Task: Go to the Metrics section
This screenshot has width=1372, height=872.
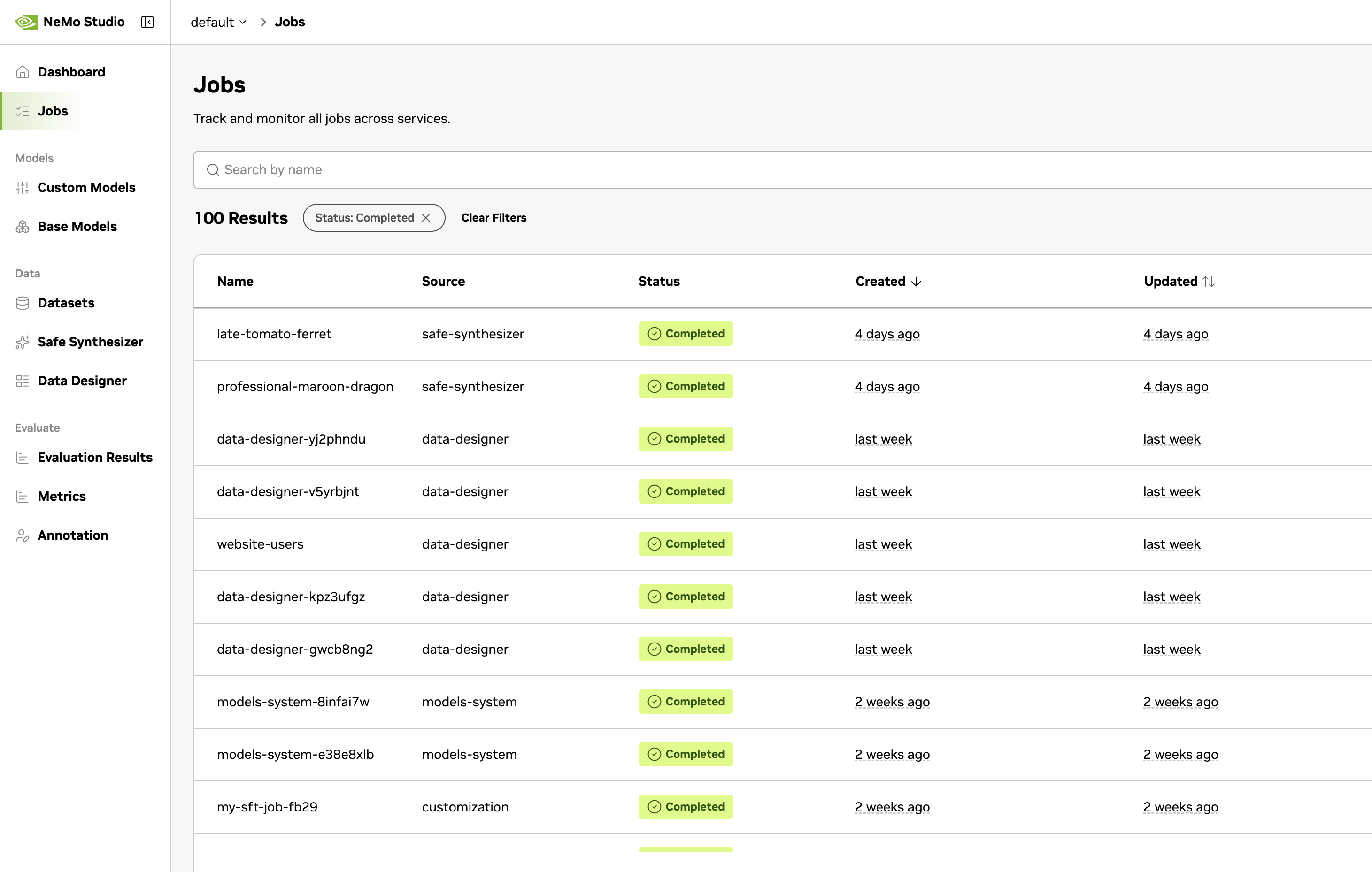Action: [62, 496]
